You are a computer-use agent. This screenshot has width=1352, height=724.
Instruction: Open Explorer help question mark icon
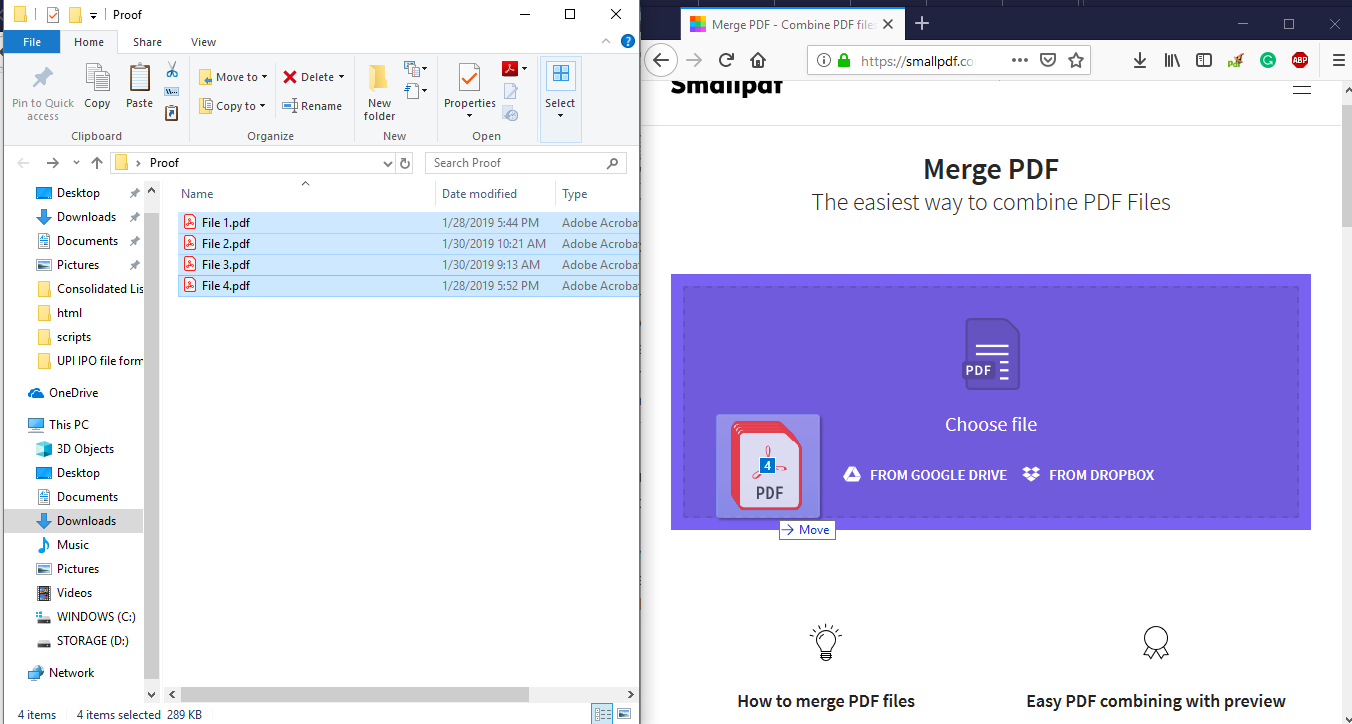coord(628,42)
